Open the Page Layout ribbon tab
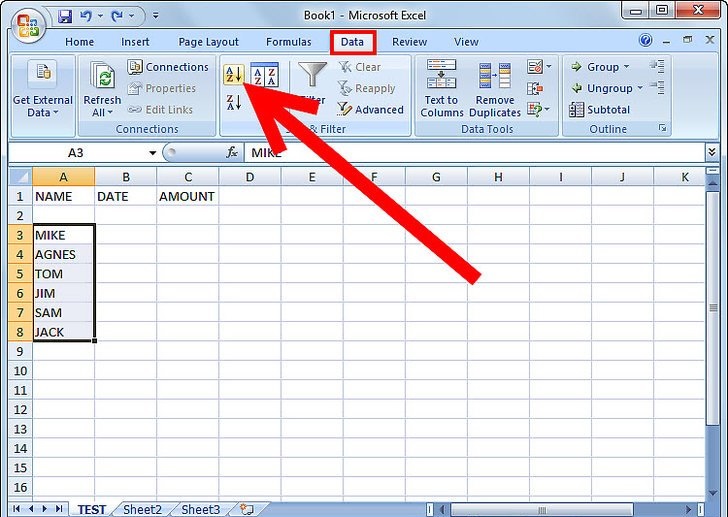The image size is (728, 517). click(x=208, y=42)
